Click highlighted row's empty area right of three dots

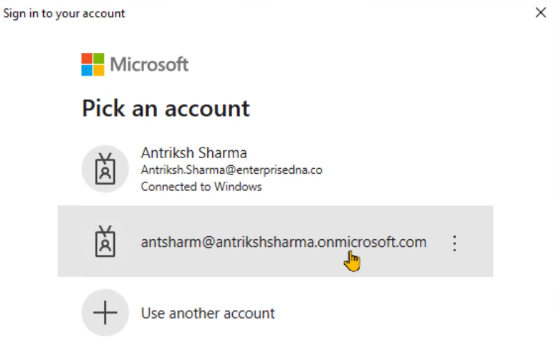[476, 241]
